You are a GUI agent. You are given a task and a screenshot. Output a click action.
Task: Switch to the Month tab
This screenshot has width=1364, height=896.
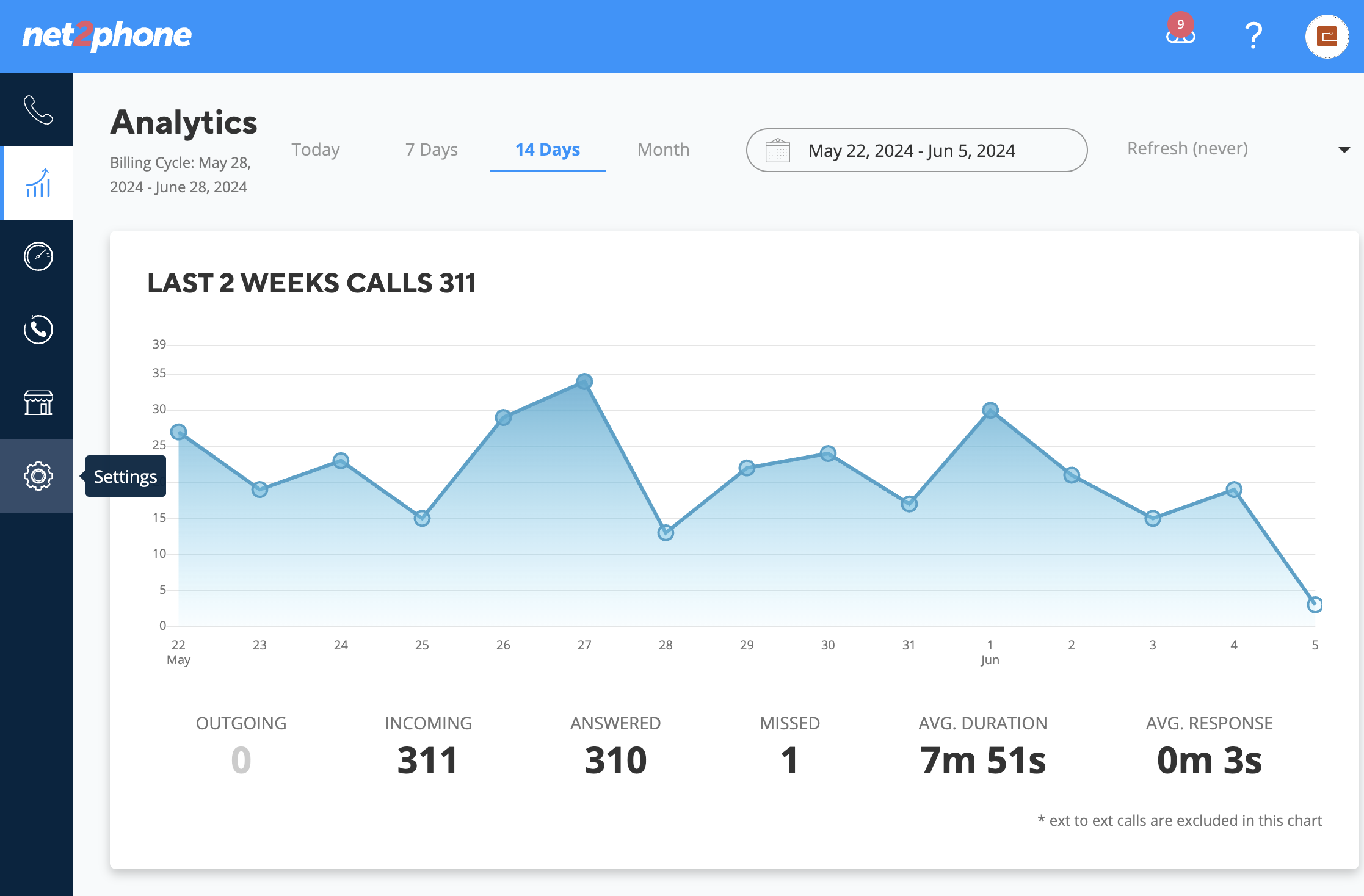pos(664,150)
